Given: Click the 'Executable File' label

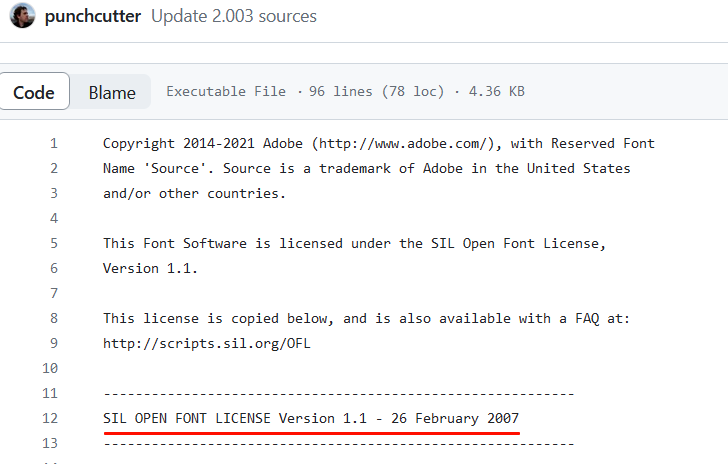Looking at the screenshot, I should tap(226, 91).
